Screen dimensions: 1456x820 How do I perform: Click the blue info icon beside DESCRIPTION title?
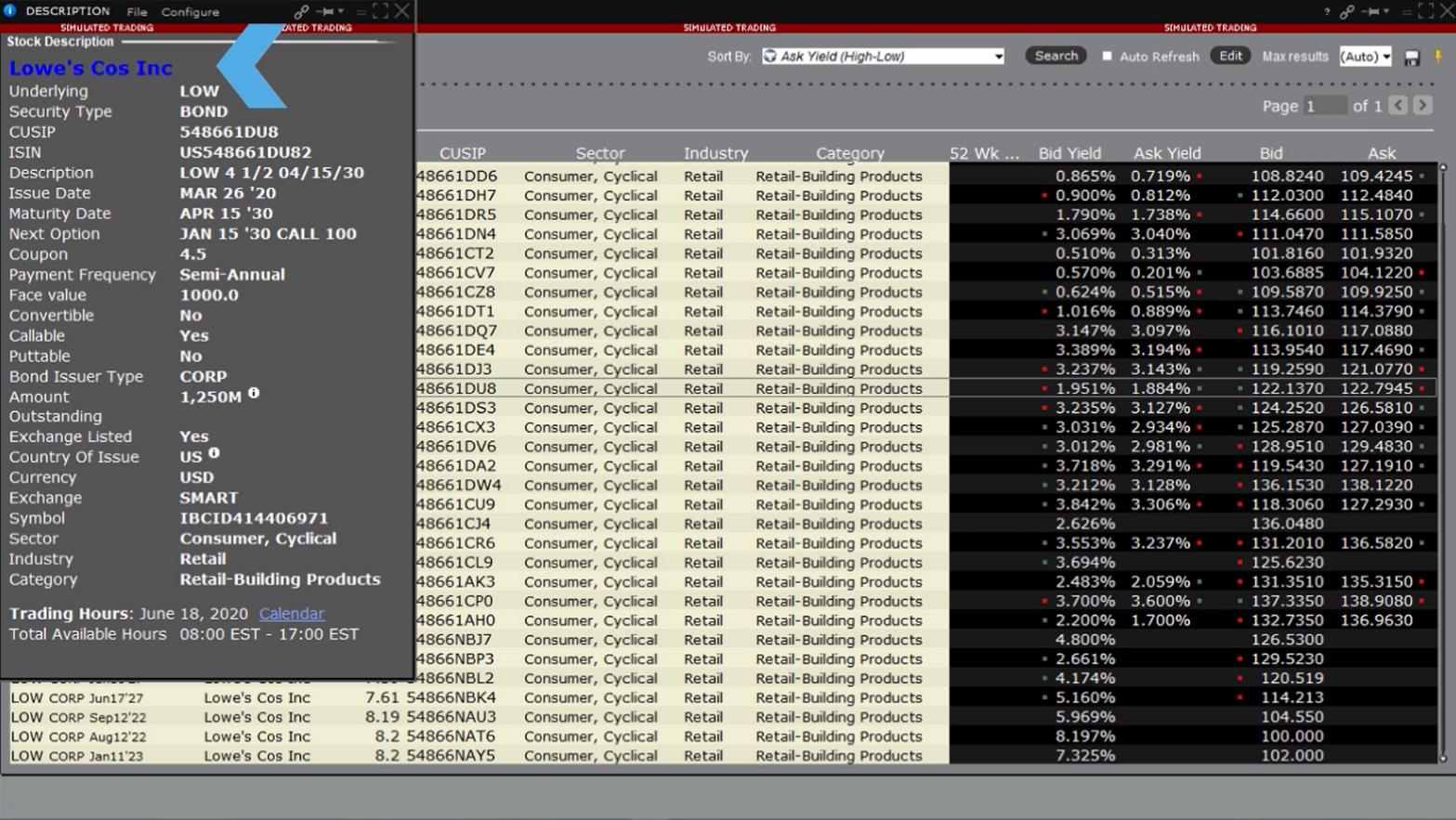click(x=11, y=11)
